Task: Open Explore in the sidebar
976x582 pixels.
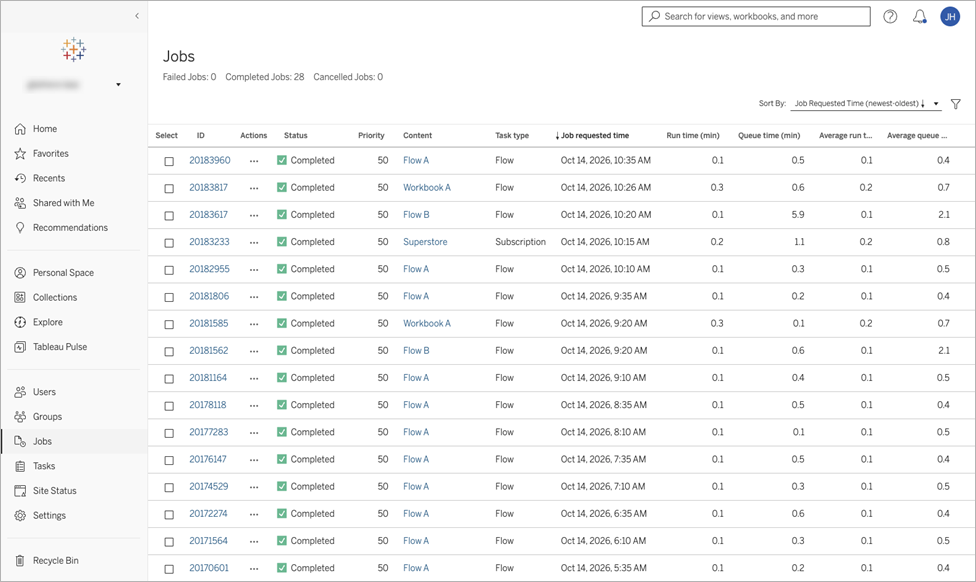Action: click(x=47, y=322)
